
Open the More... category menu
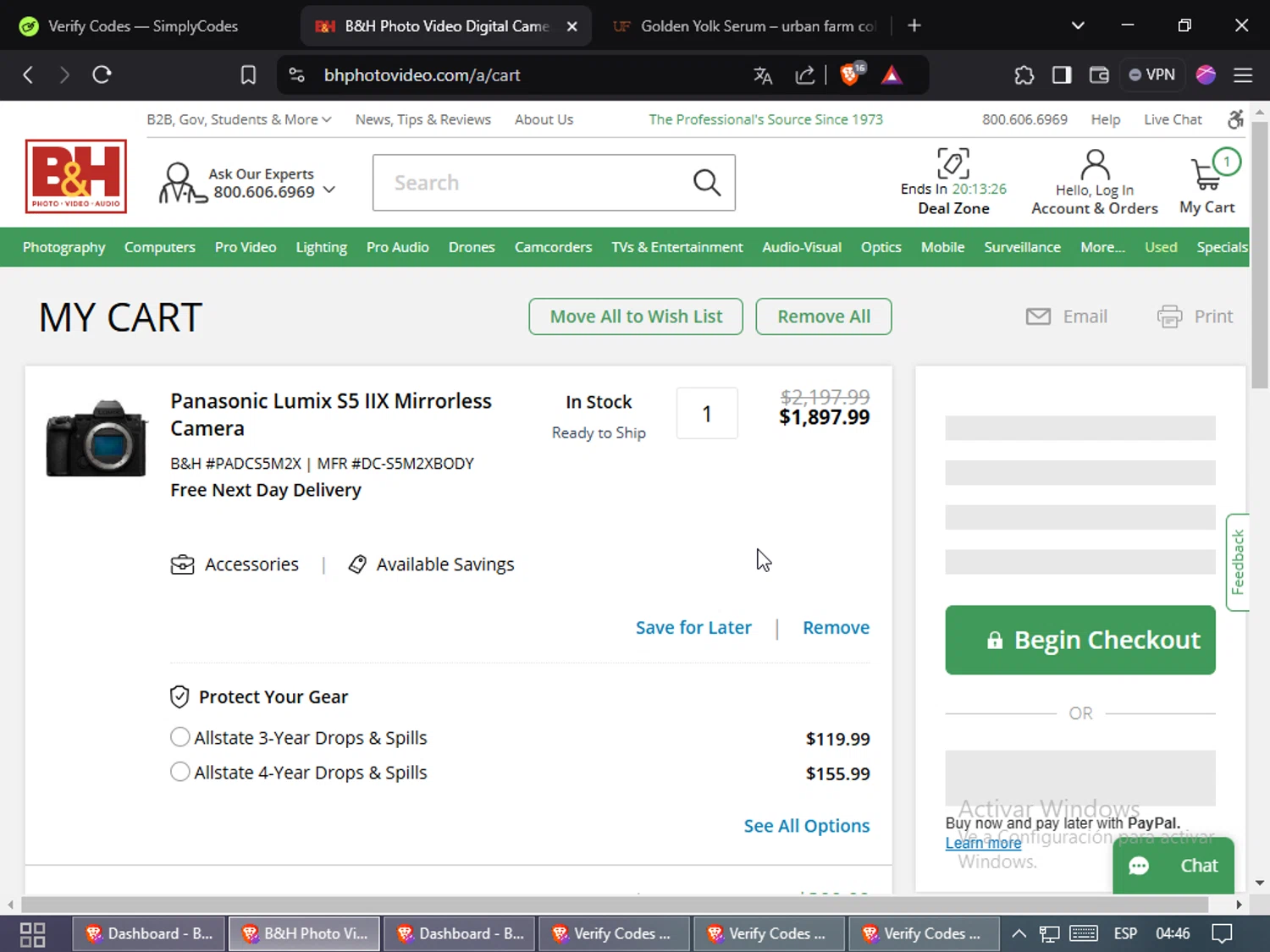1102,247
